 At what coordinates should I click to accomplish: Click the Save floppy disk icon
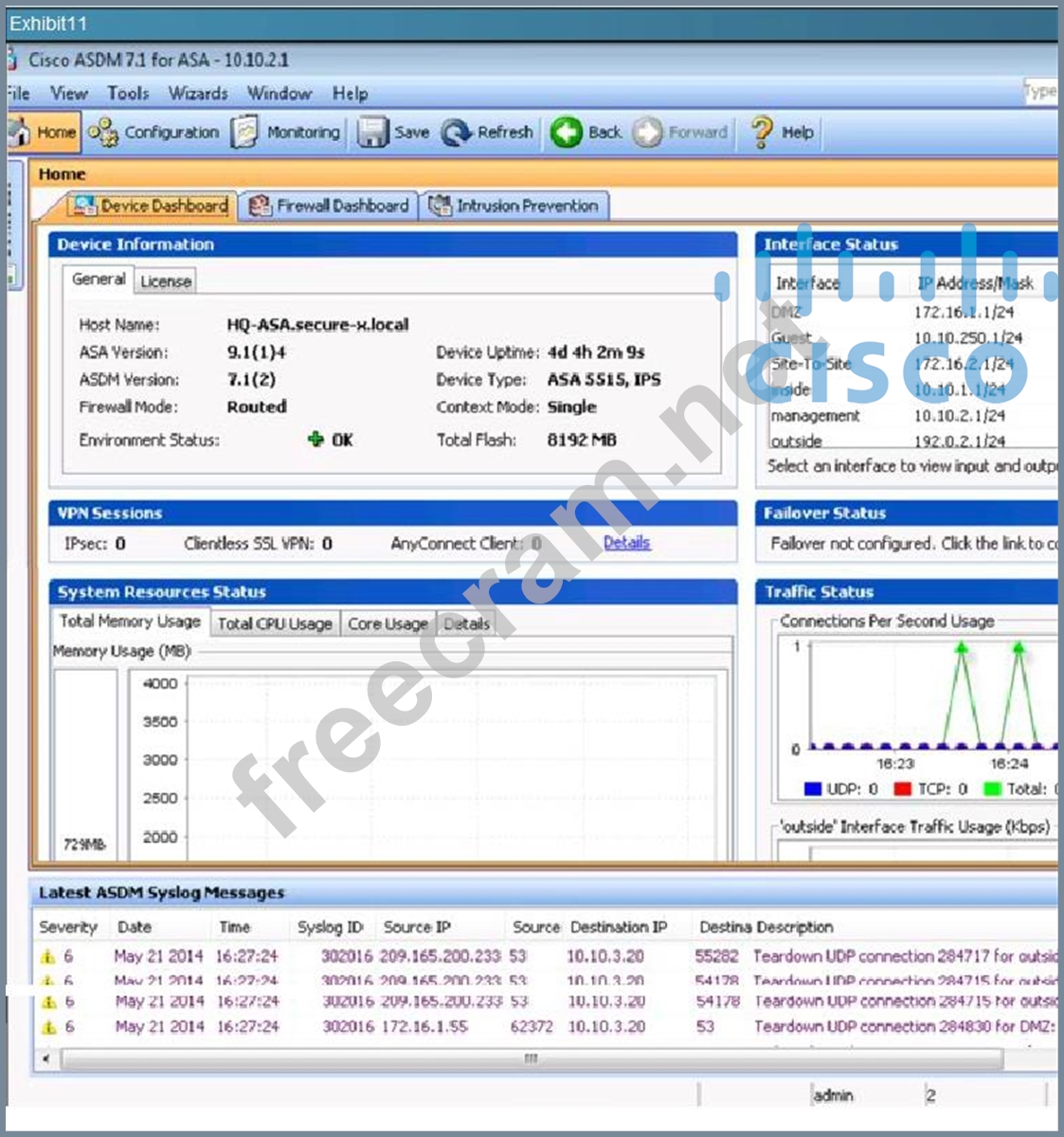pyautogui.click(x=372, y=133)
